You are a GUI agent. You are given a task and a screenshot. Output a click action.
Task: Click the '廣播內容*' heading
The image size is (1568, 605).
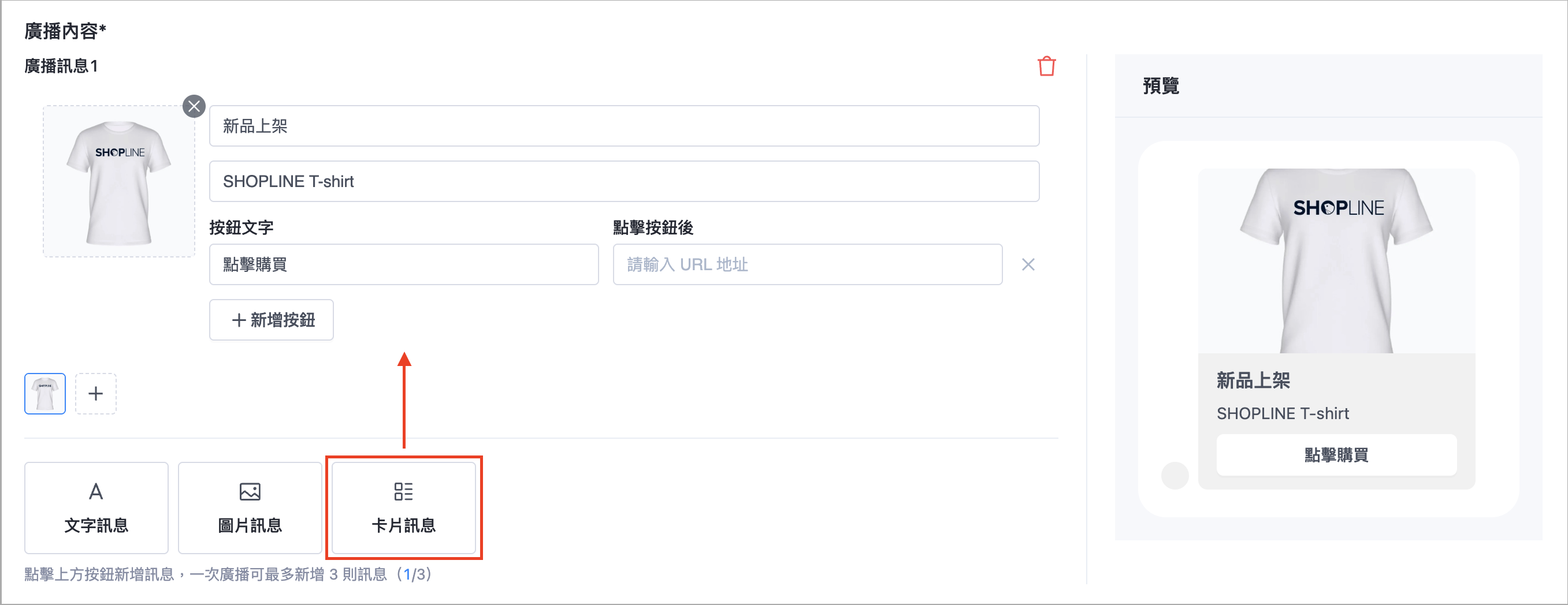[65, 31]
